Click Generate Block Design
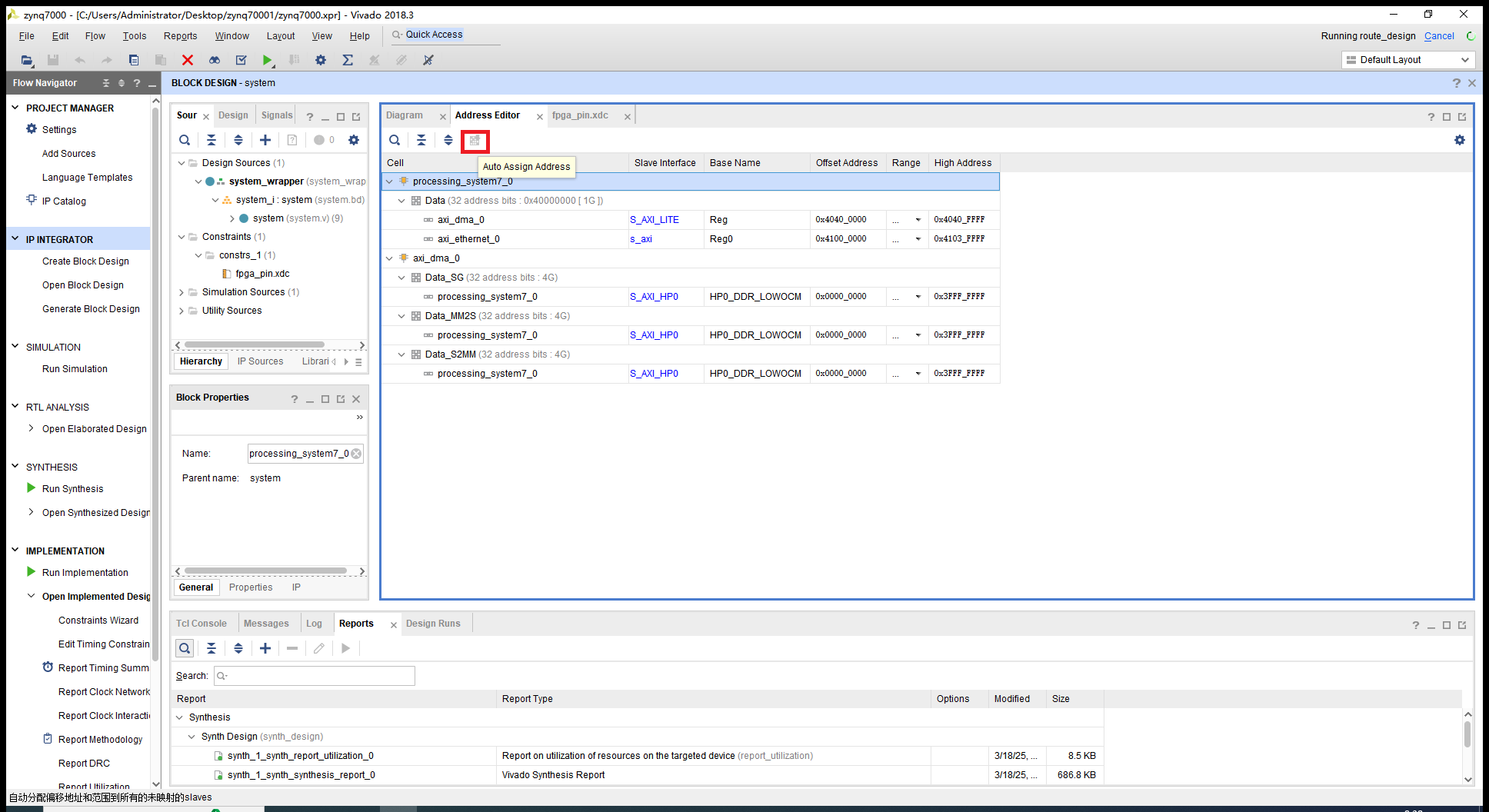1489x812 pixels. click(x=91, y=309)
